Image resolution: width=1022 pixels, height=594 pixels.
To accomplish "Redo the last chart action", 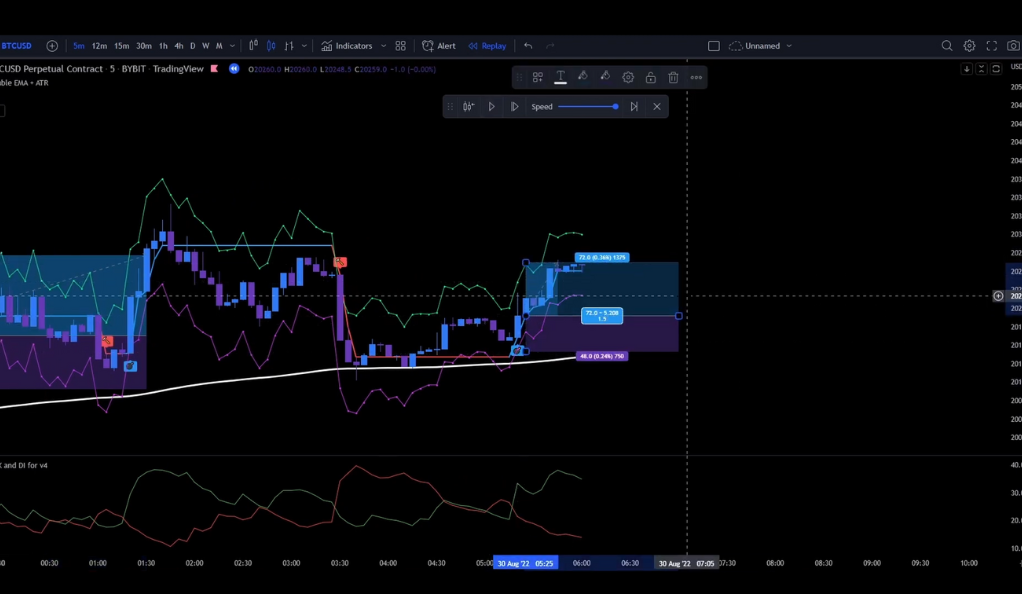I will (550, 46).
